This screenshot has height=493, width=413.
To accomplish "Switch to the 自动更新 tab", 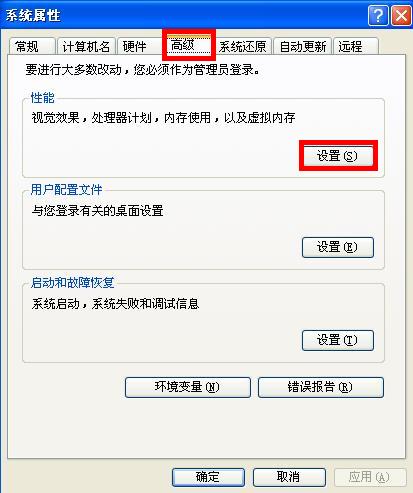I will click(302, 46).
